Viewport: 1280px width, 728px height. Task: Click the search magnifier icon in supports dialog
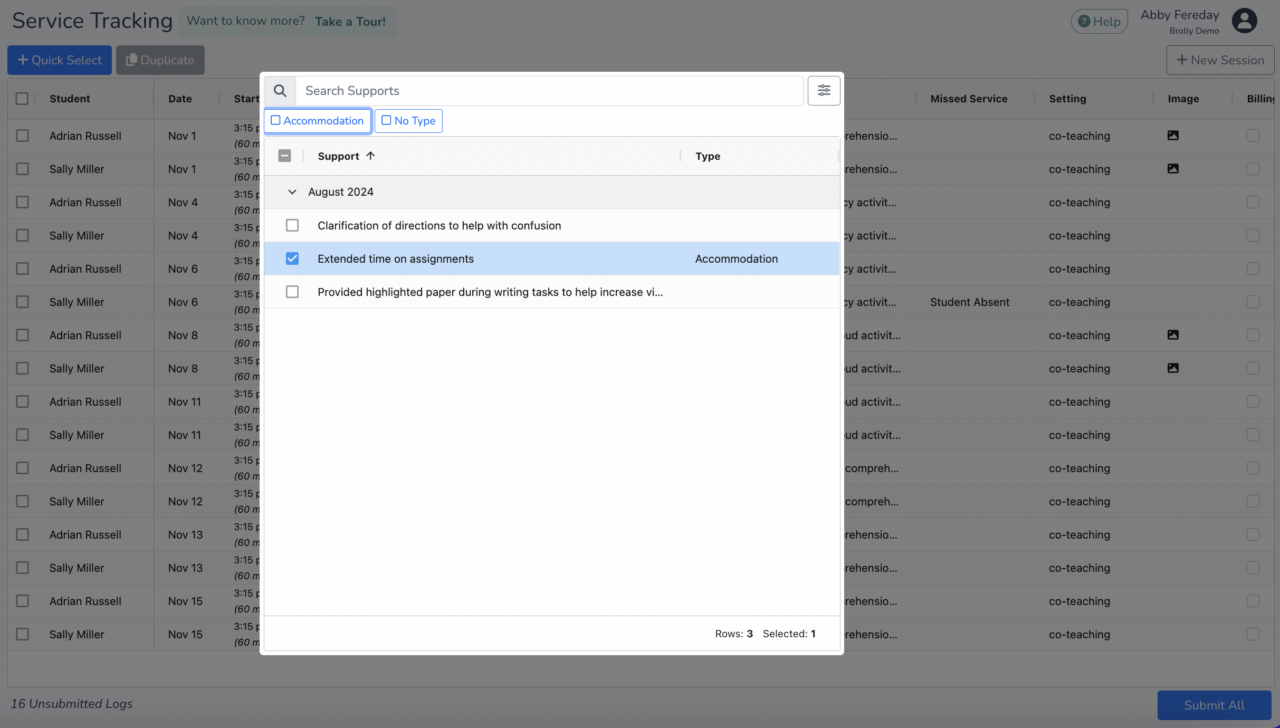280,91
